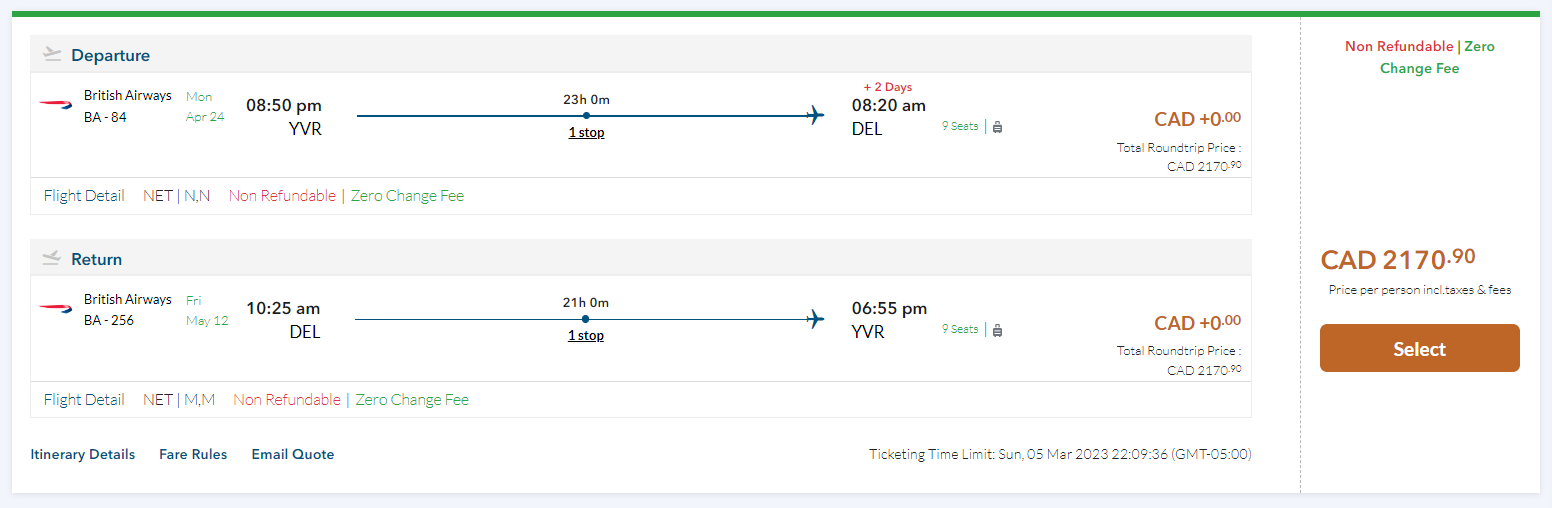Image resolution: width=1552 pixels, height=508 pixels.
Task: Click the Email Quote link
Action: [x=293, y=454]
